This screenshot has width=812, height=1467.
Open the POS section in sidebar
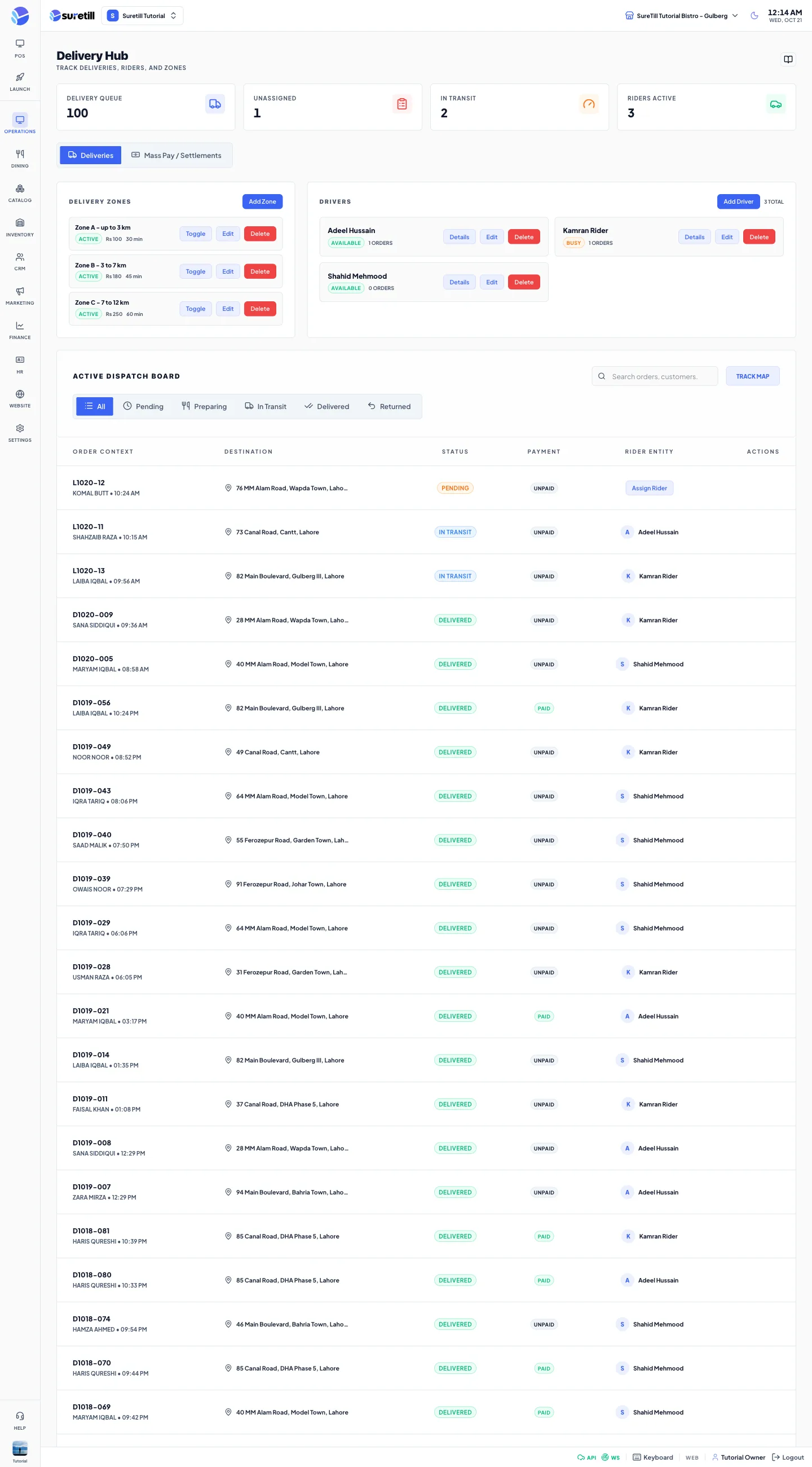pos(20,49)
